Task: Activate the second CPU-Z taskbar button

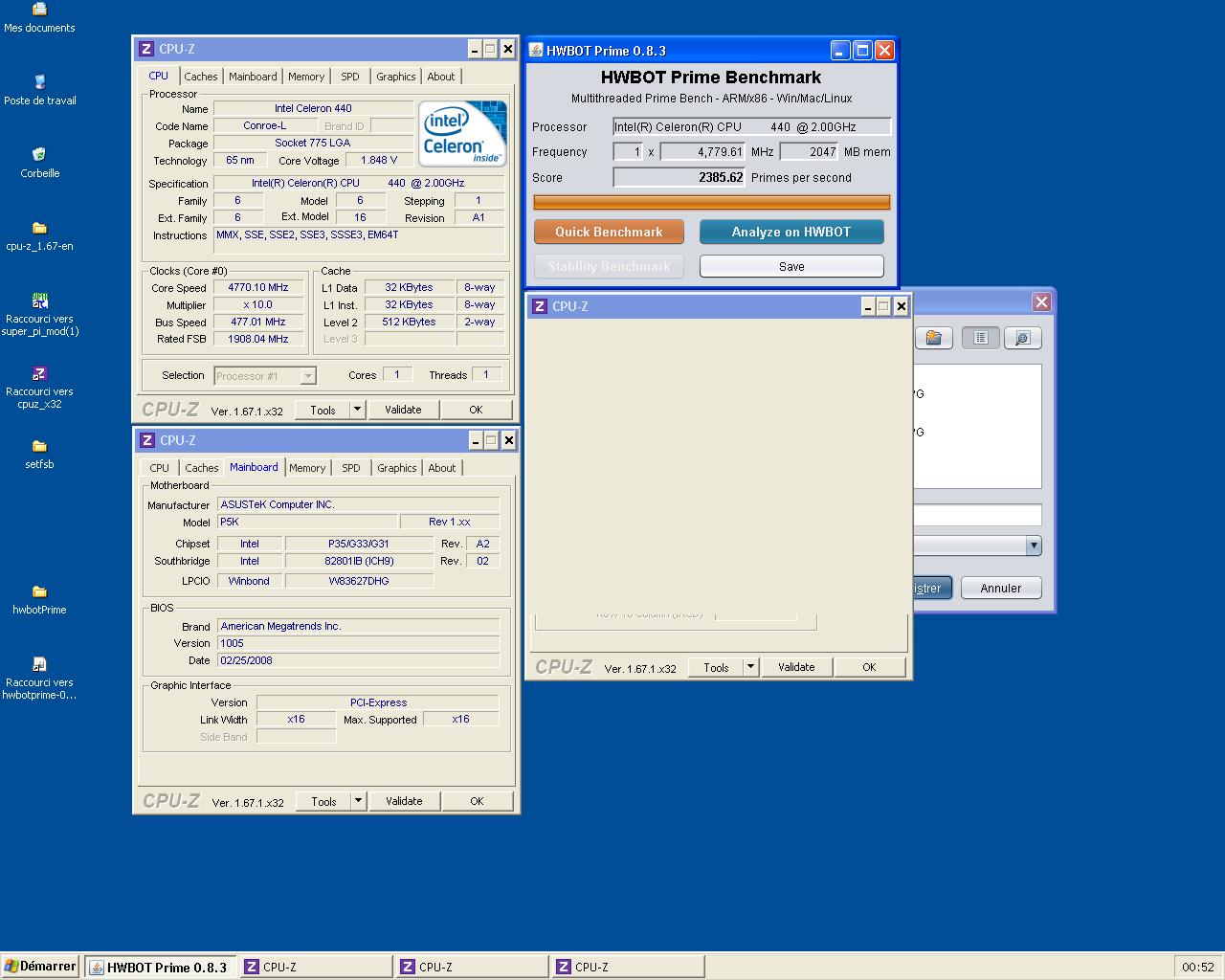Action: click(x=473, y=968)
